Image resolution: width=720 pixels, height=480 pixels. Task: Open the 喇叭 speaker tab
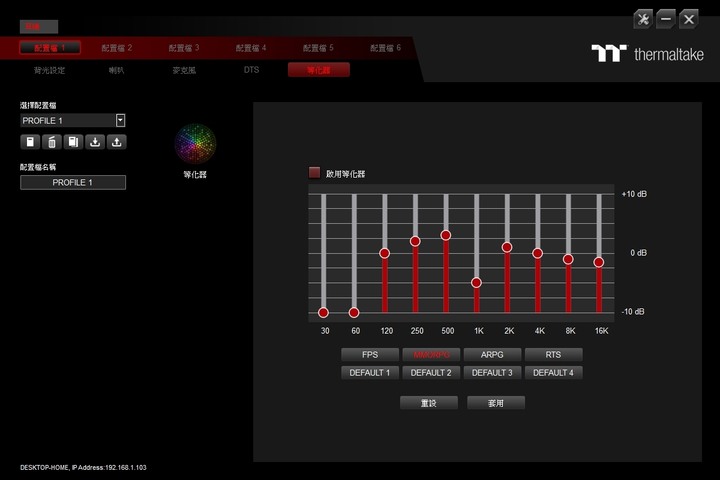point(117,70)
